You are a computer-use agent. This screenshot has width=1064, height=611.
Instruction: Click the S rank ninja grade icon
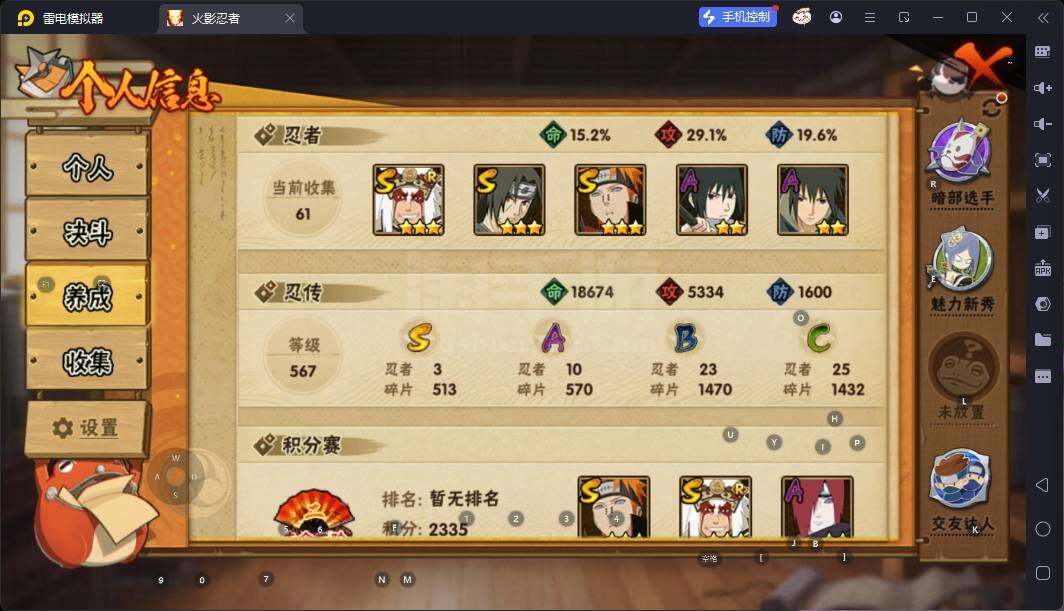pyautogui.click(x=419, y=337)
